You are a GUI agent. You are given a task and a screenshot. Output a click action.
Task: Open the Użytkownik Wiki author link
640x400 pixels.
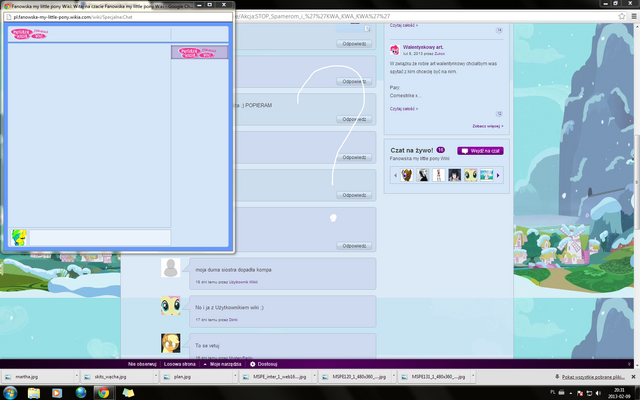point(243,282)
